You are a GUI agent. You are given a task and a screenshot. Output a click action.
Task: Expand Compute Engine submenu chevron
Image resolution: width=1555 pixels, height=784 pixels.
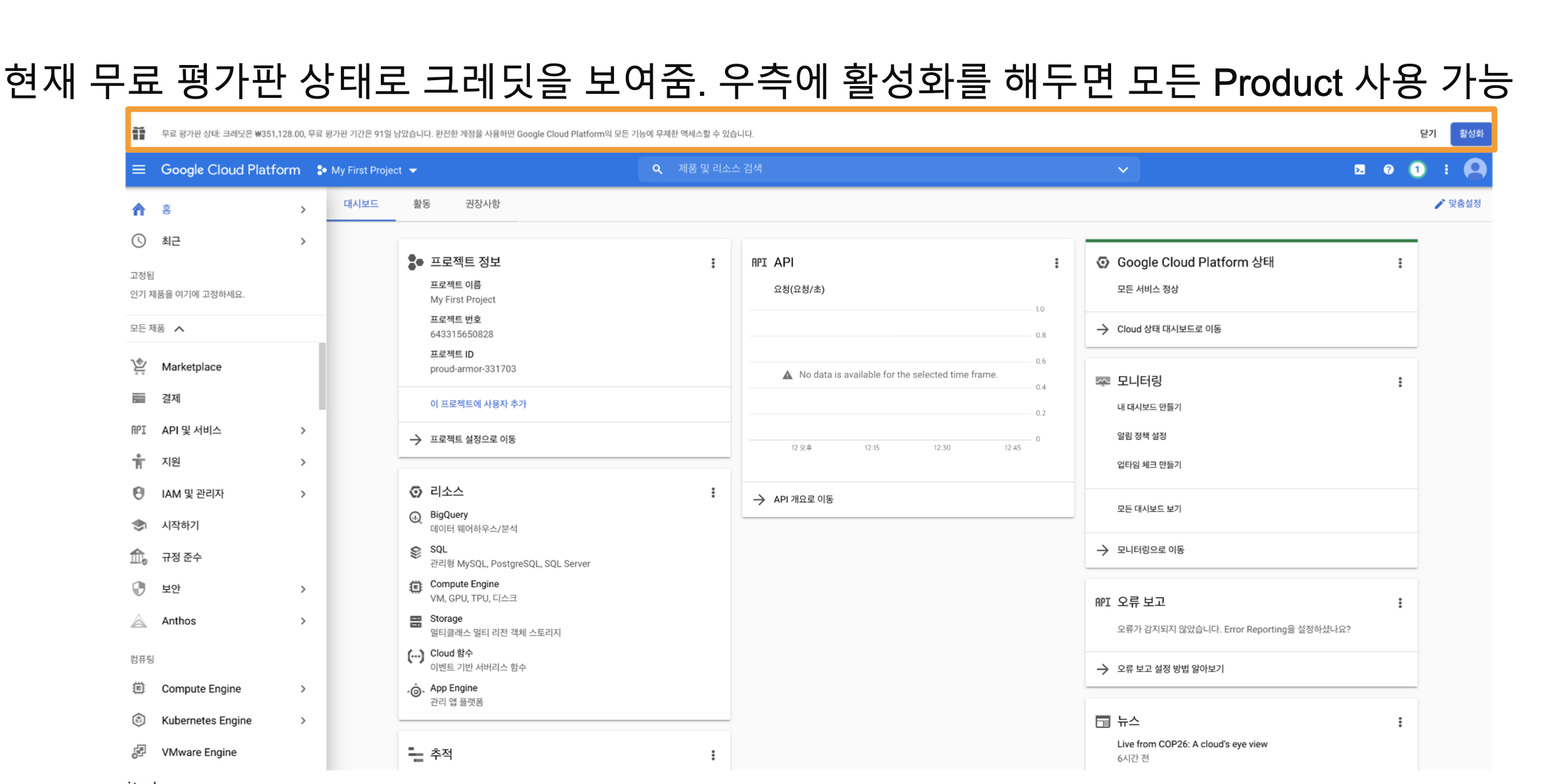pyautogui.click(x=303, y=689)
